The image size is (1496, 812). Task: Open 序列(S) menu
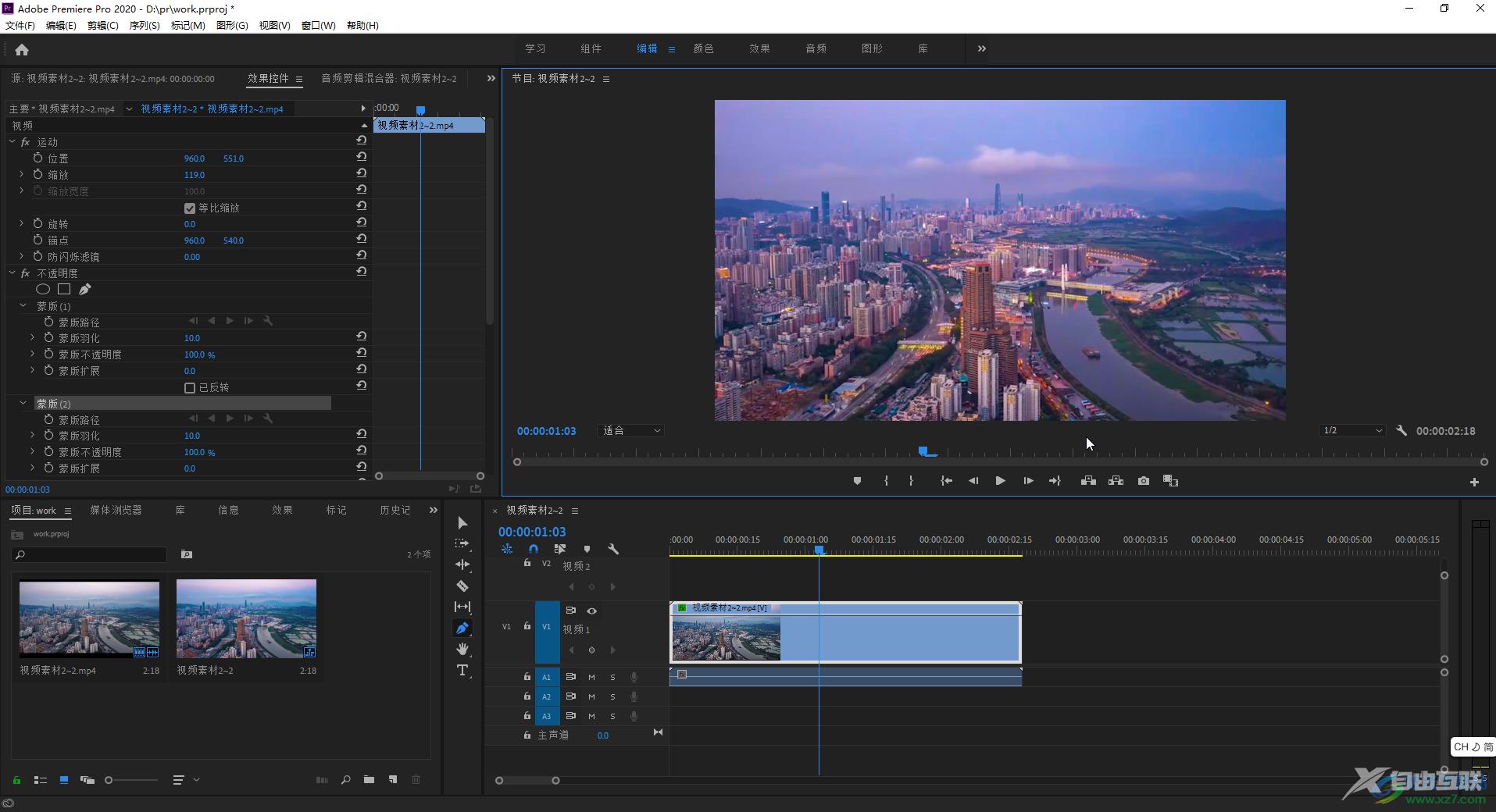pyautogui.click(x=145, y=26)
